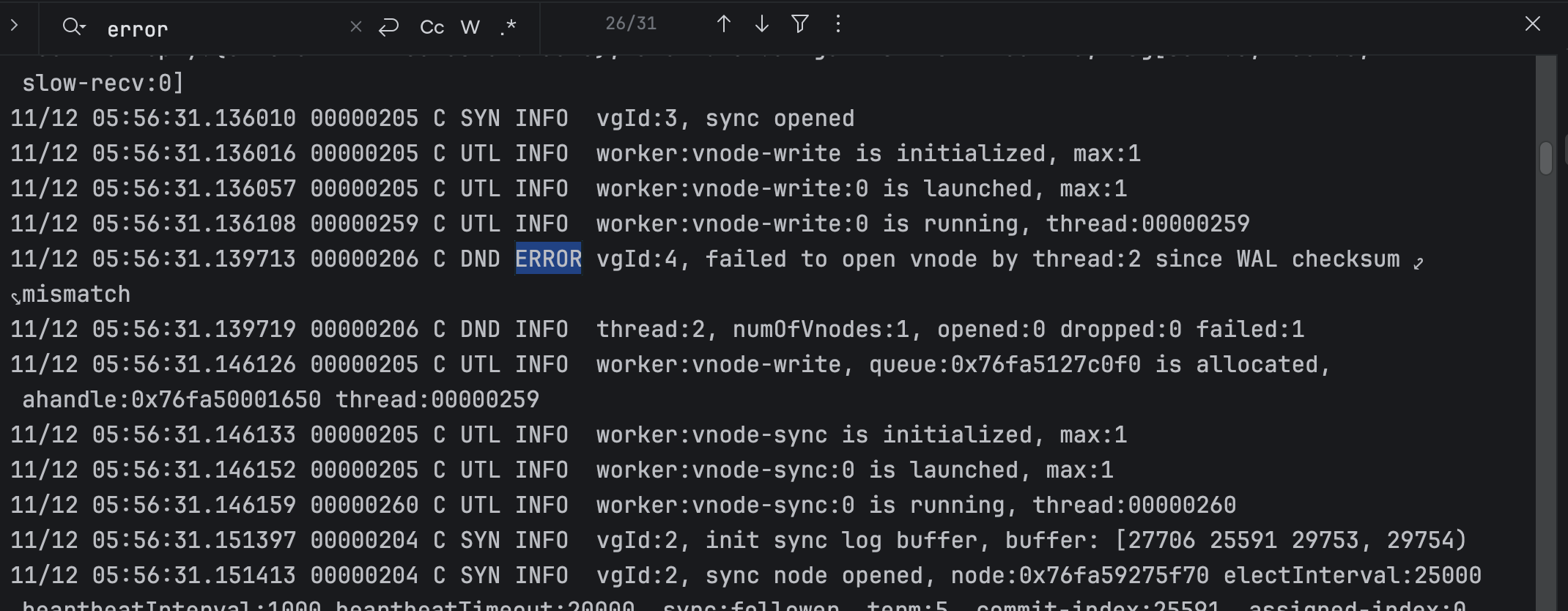This screenshot has height=611, width=1568.
Task: Click the "vgId:3, sync opened" log line
Action: click(x=725, y=119)
